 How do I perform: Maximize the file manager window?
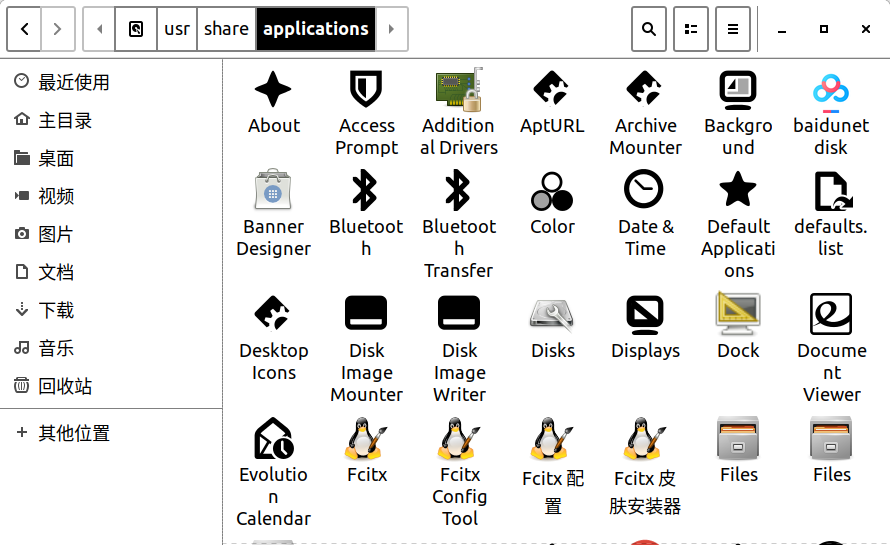click(824, 29)
